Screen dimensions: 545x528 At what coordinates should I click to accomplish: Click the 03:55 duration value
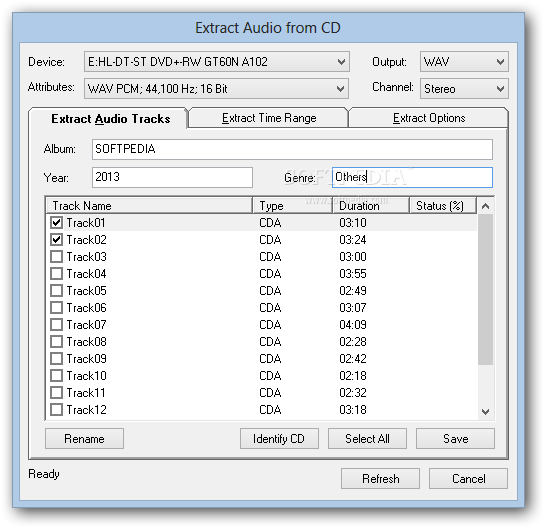tap(353, 274)
